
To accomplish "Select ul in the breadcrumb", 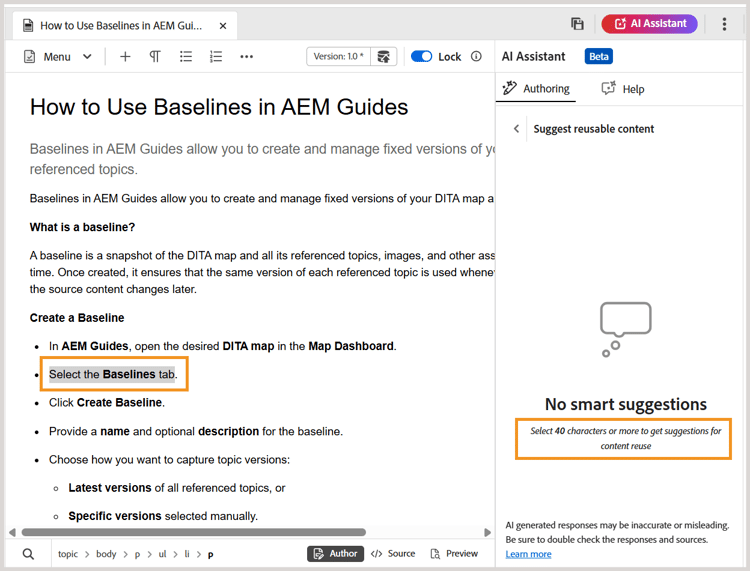I will 162,554.
